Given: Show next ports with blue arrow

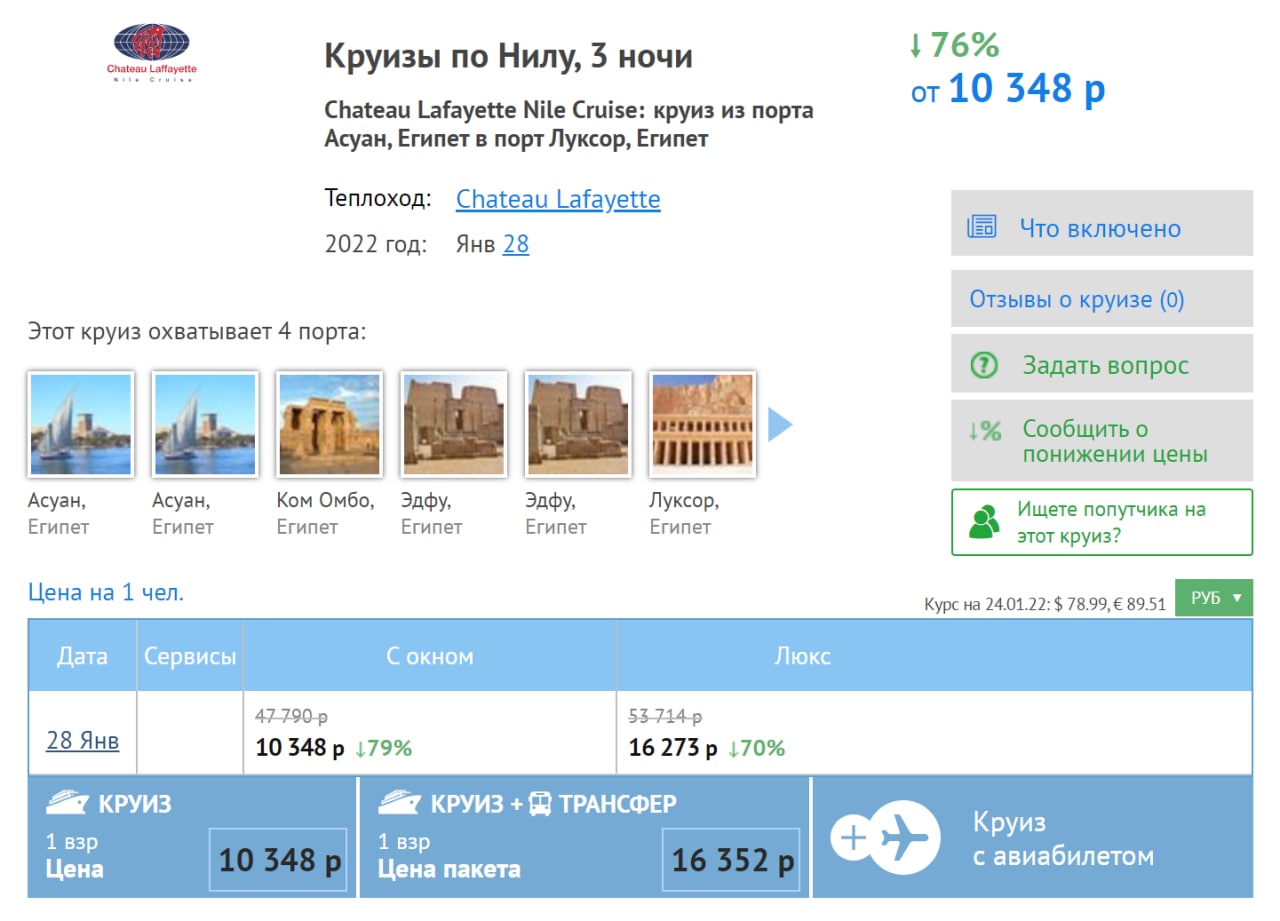Looking at the screenshot, I should (x=780, y=425).
